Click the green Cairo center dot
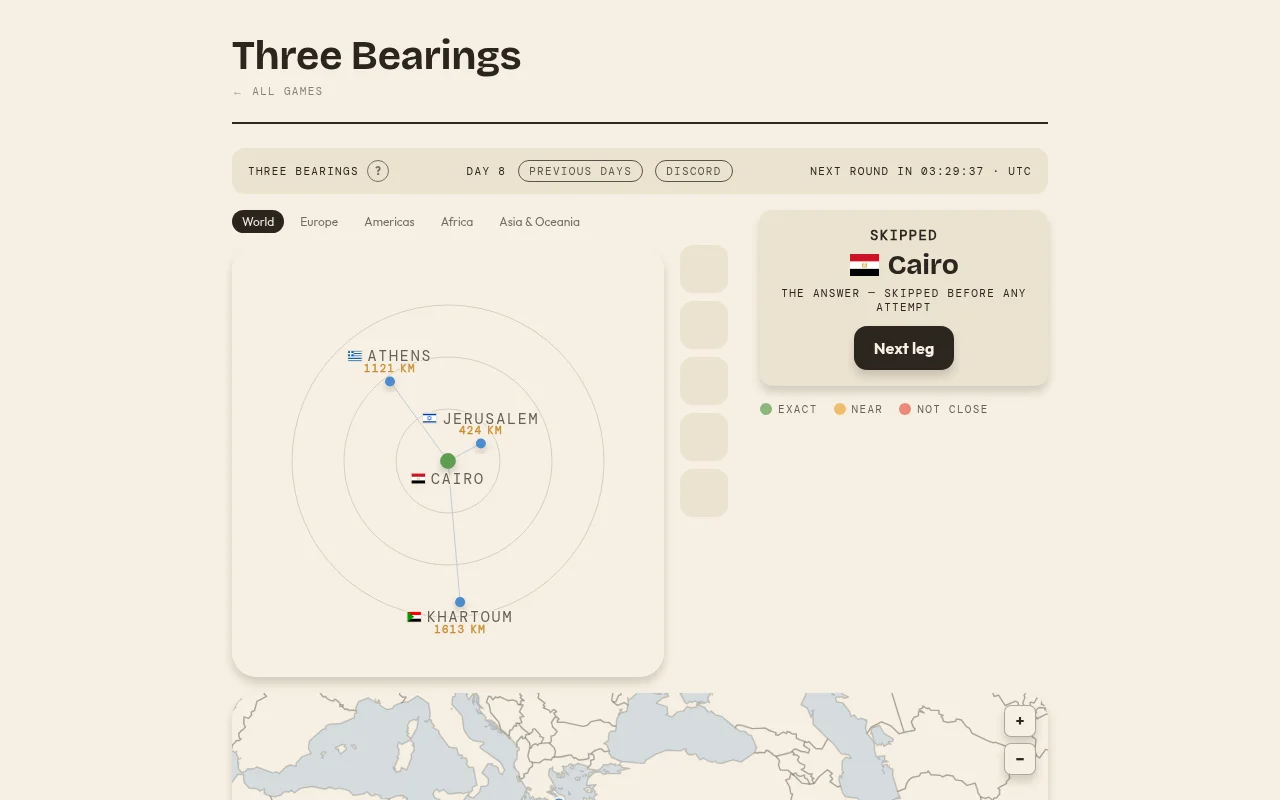 point(448,461)
